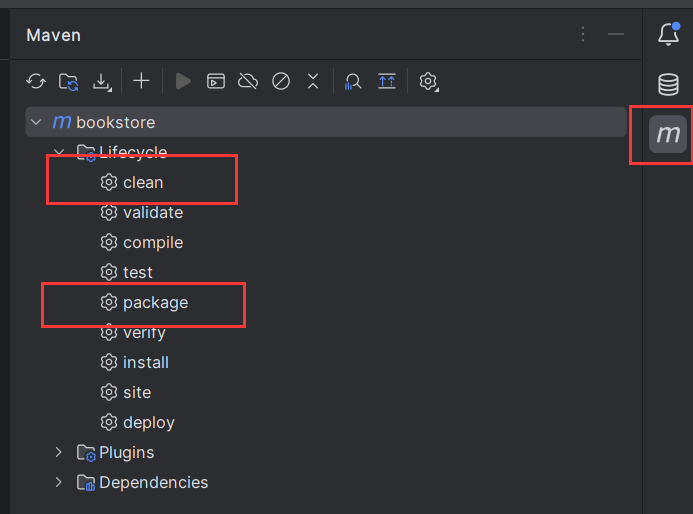Open the Notifications bell

pyautogui.click(x=668, y=35)
